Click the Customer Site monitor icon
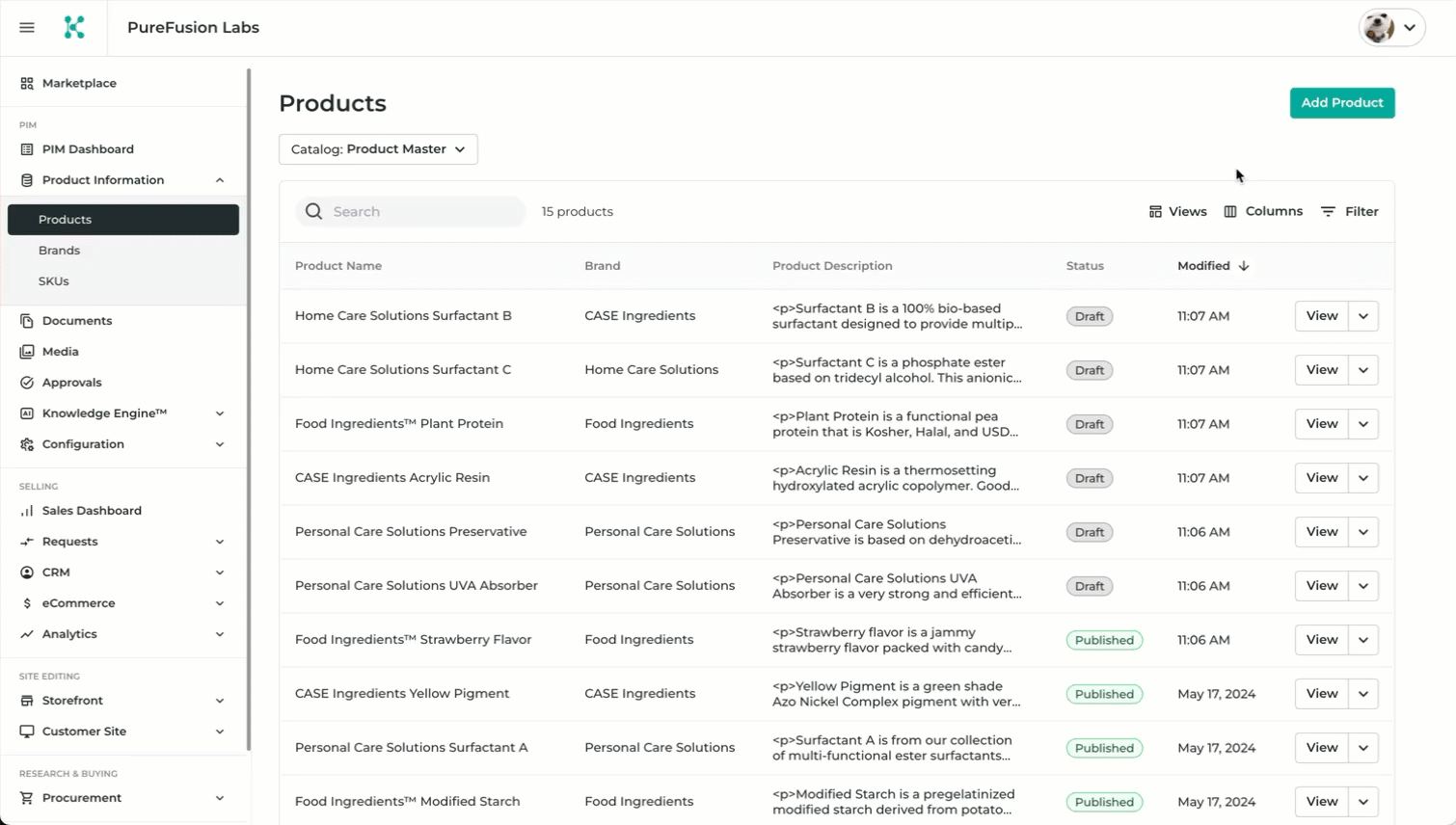1456x825 pixels. [27, 732]
